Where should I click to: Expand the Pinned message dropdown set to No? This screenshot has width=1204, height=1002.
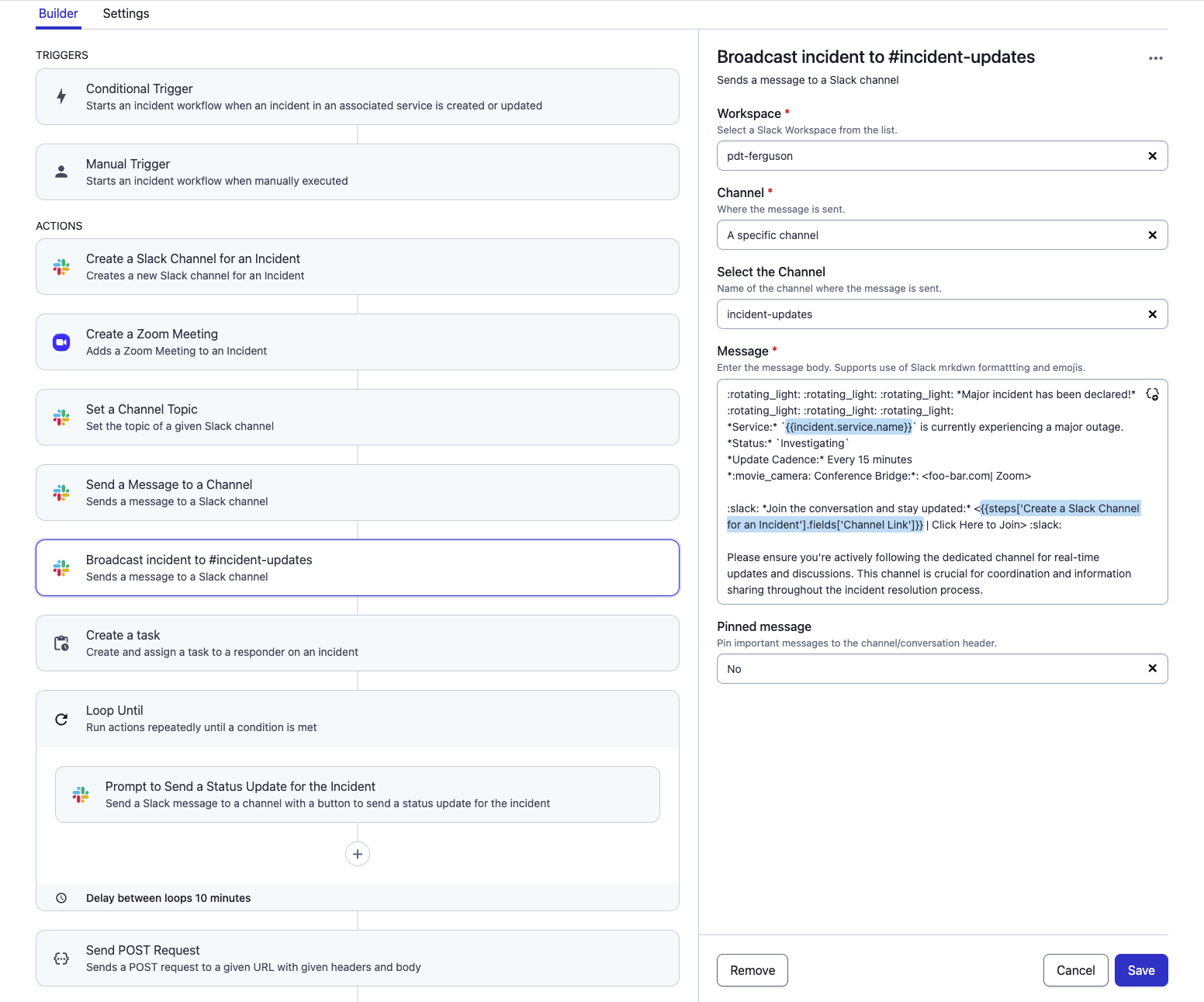(931, 669)
